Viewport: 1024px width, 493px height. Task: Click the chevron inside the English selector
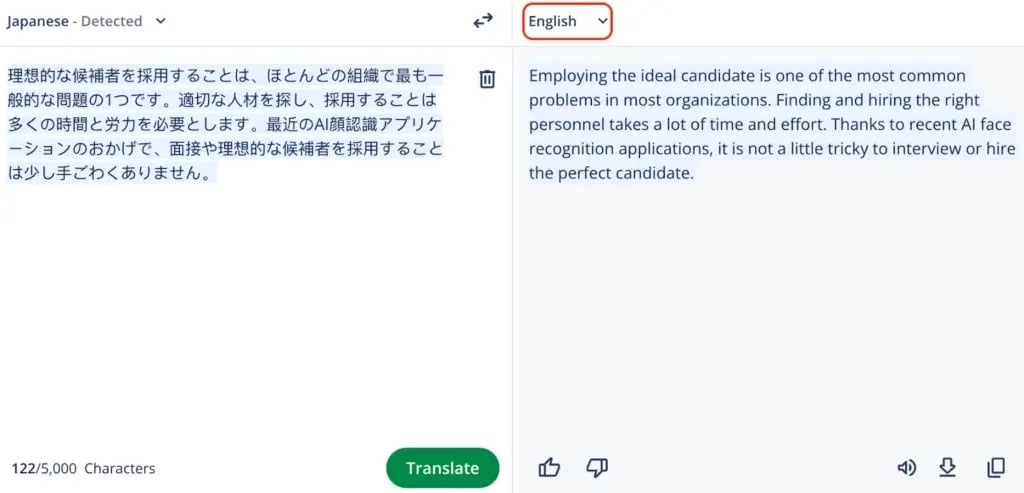[x=602, y=21]
